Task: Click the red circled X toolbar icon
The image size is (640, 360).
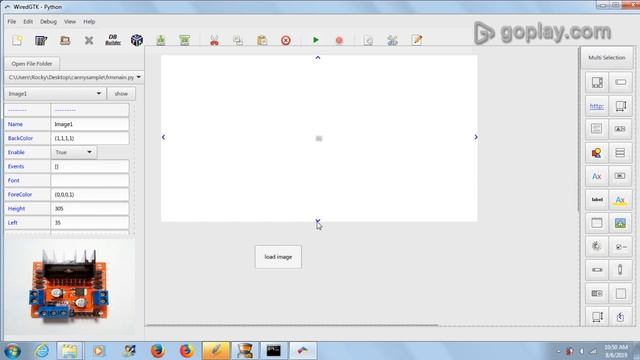Action: (x=286, y=40)
